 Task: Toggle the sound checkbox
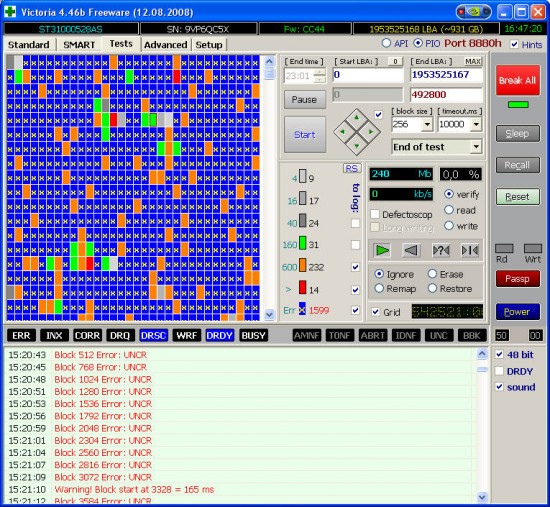[x=499, y=387]
